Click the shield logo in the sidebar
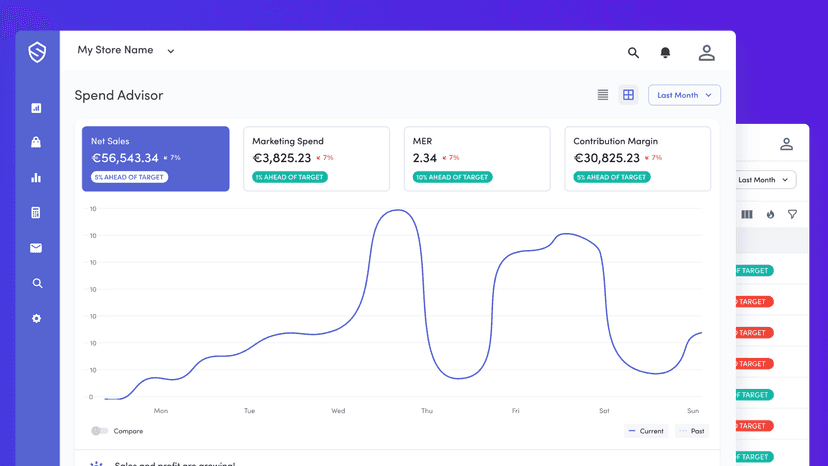828x466 pixels. [x=37, y=52]
